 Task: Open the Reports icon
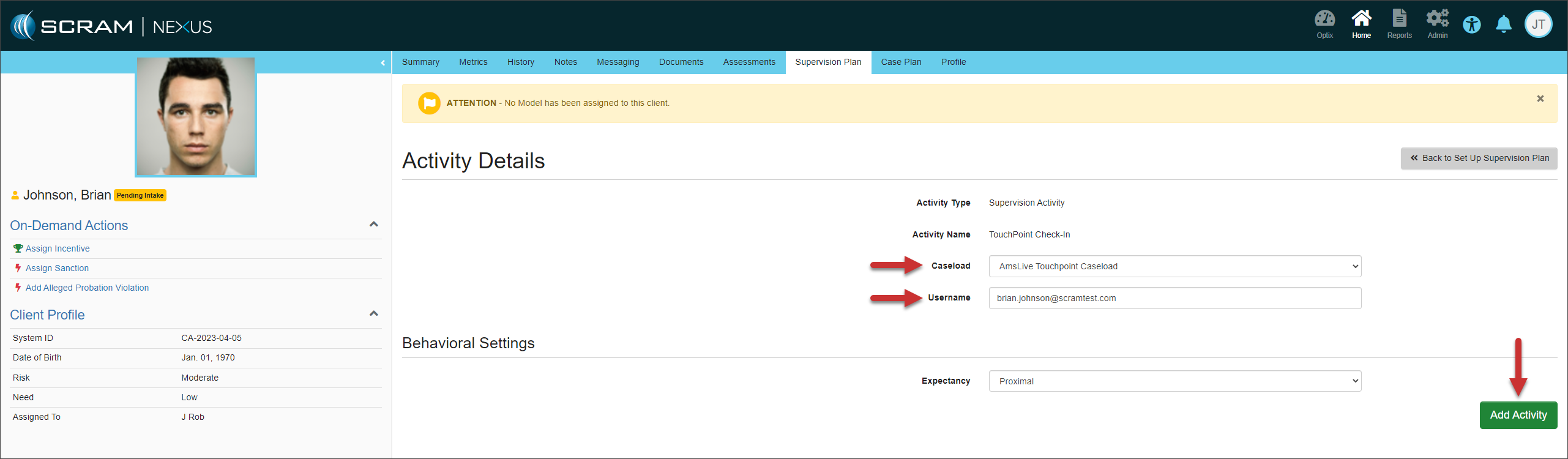tap(1399, 24)
